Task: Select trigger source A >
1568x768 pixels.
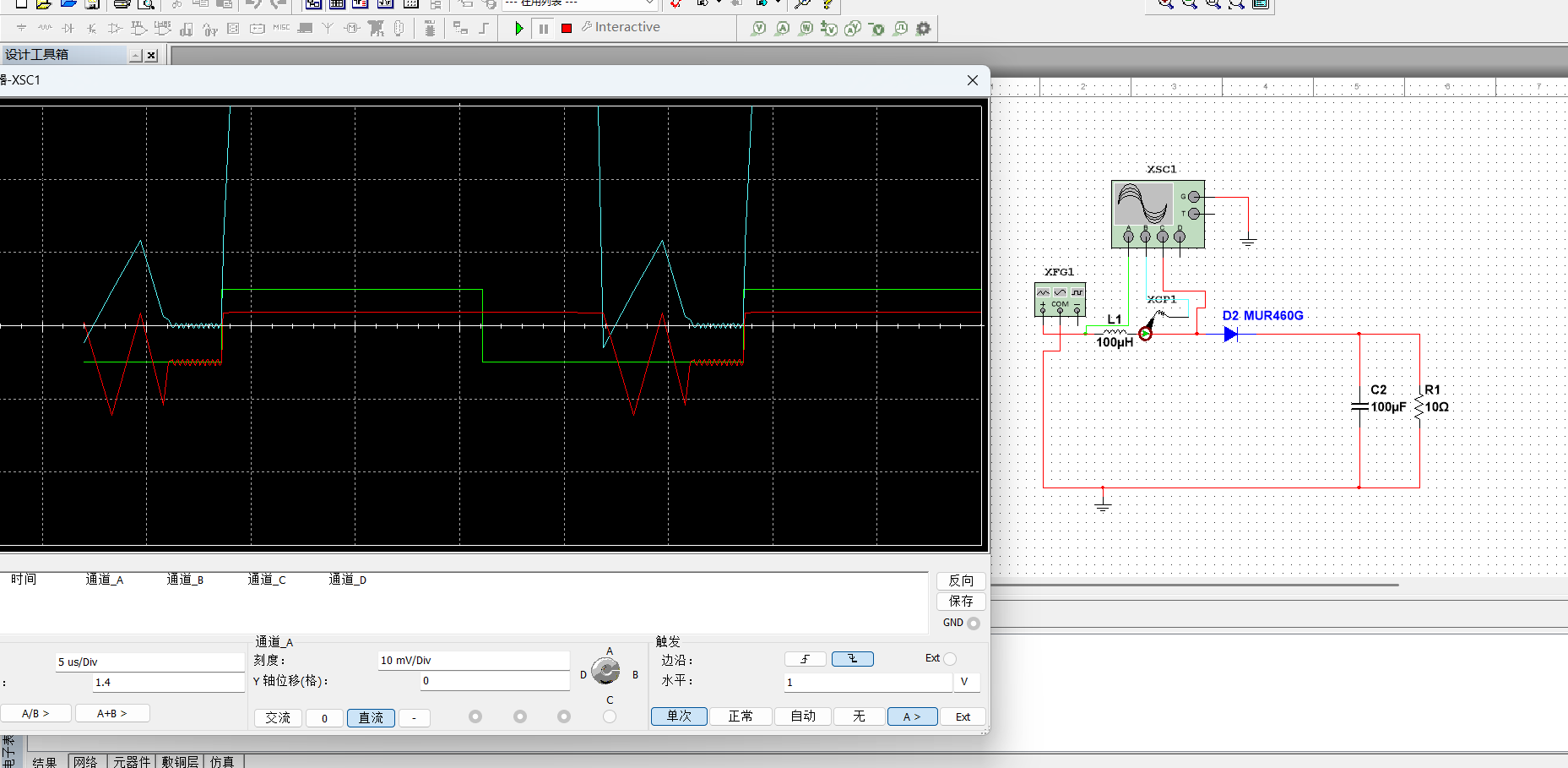Action: (x=912, y=716)
